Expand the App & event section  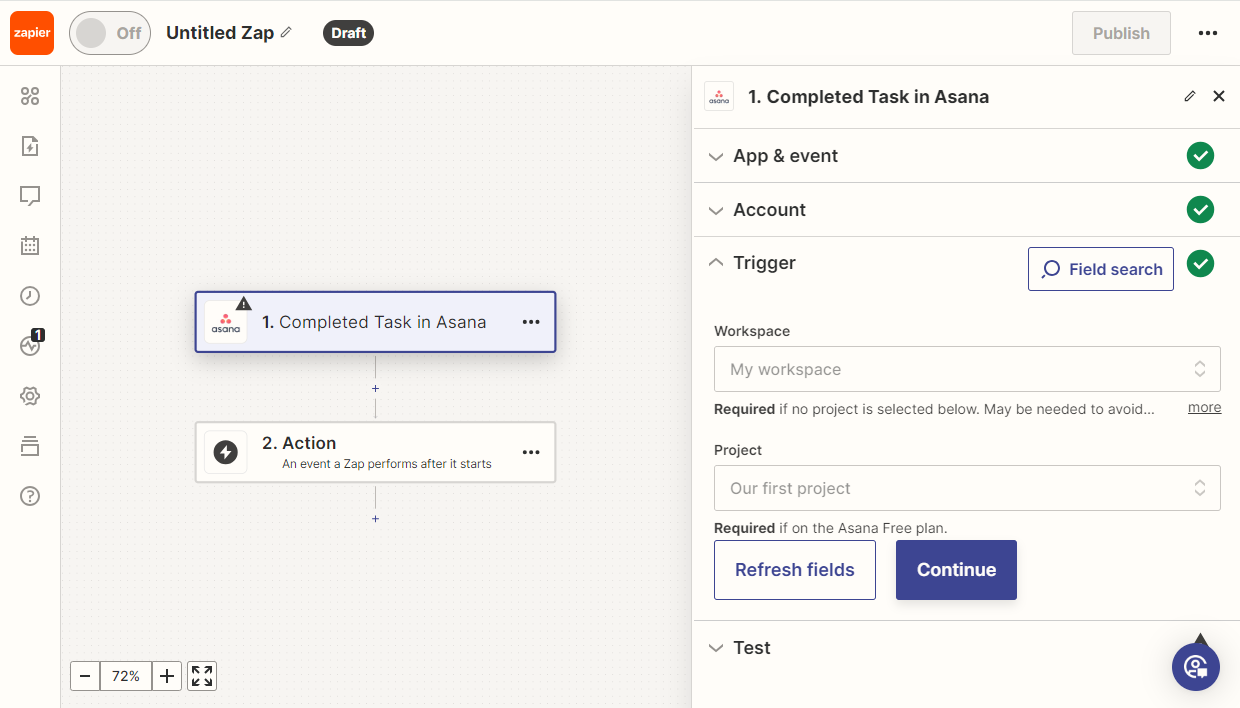(785, 156)
